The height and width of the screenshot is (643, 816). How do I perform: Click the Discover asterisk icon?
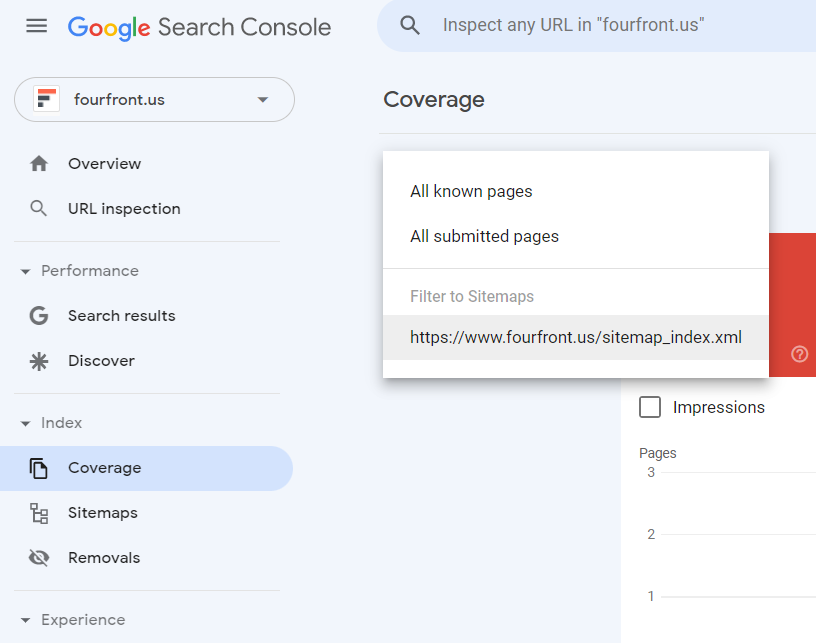pyautogui.click(x=39, y=361)
